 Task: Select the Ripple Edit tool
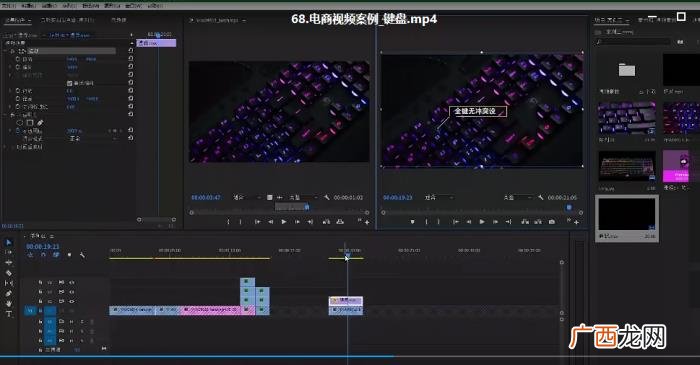tap(8, 263)
